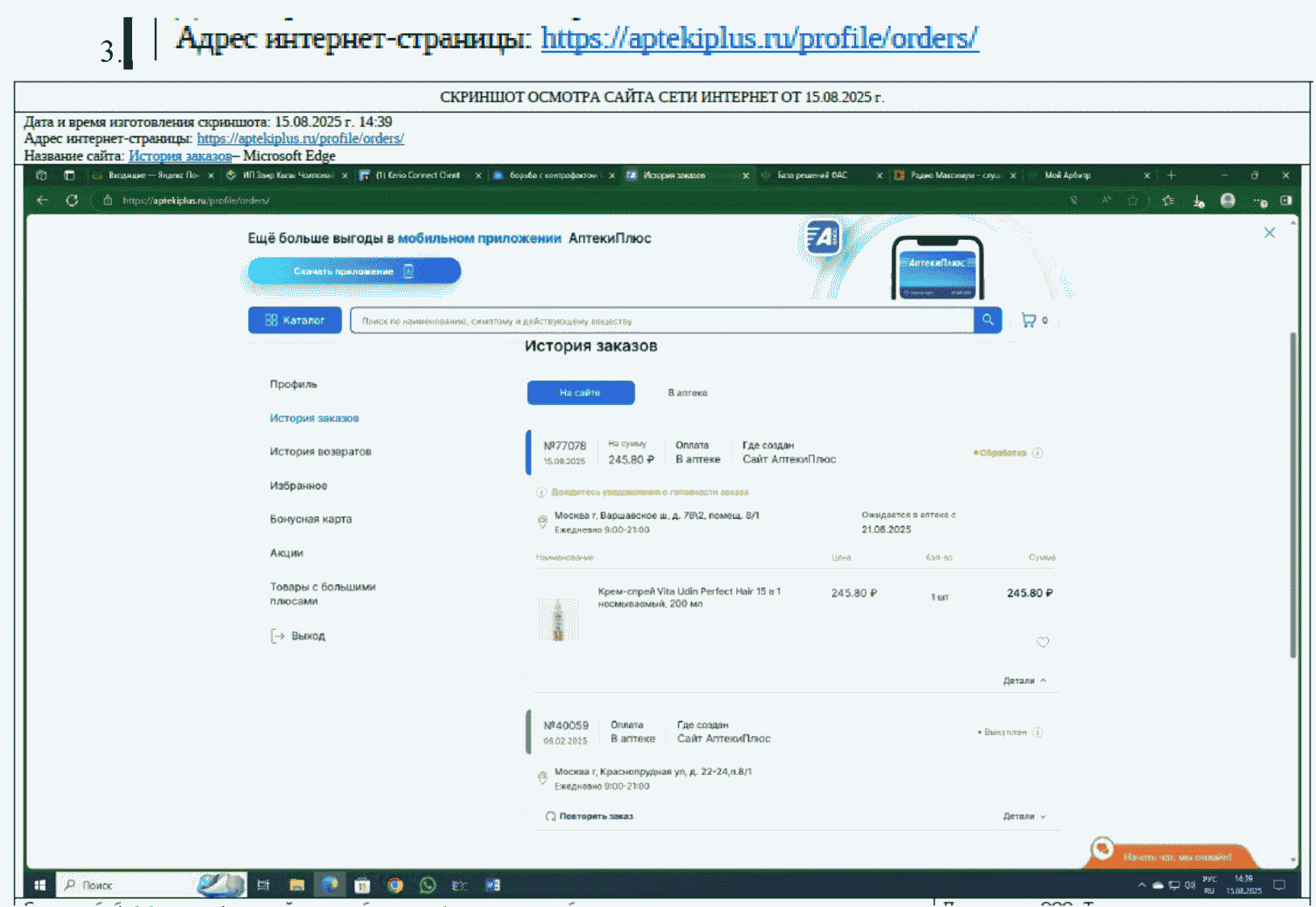1316x907 pixels.
Task: Switch to the Радио Максимум tab
Action: [x=955, y=176]
